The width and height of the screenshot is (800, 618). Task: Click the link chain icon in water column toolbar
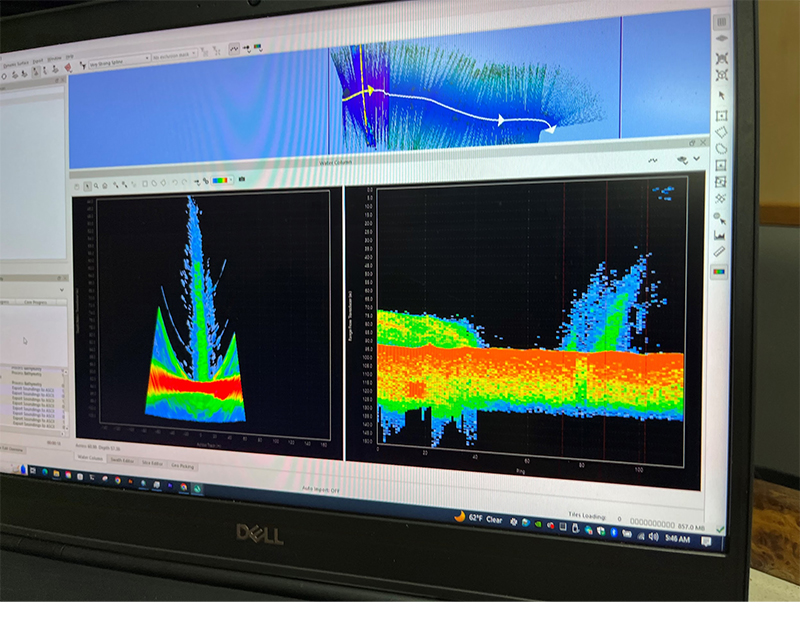(x=206, y=181)
